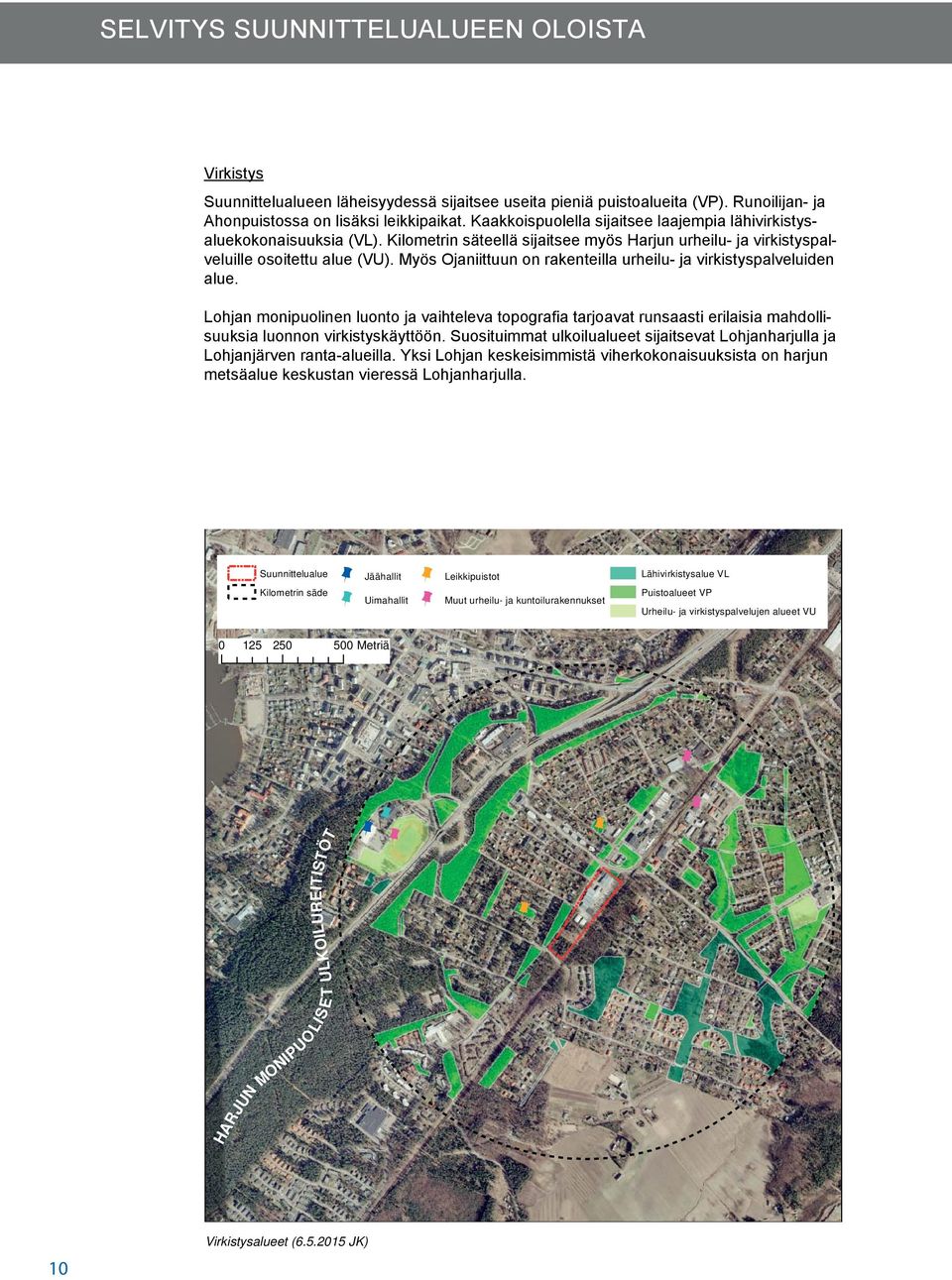Click the pink pin icon for Muut urheilu- ja kuntoilurakennukset
The height and width of the screenshot is (1280, 952).
click(x=426, y=598)
